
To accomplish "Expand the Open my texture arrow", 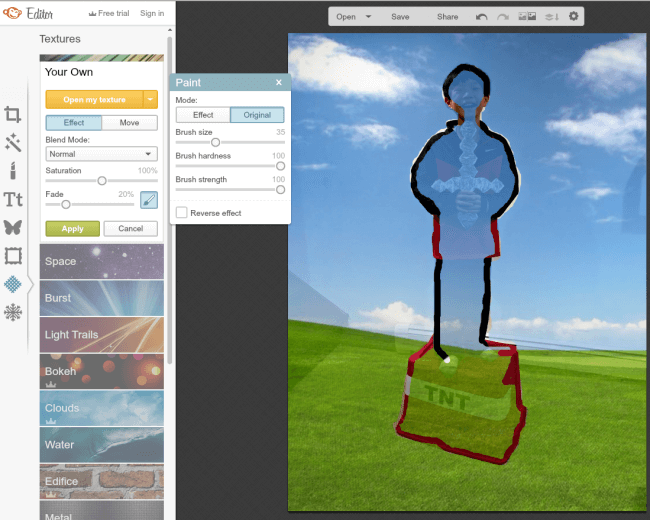I will [150, 100].
